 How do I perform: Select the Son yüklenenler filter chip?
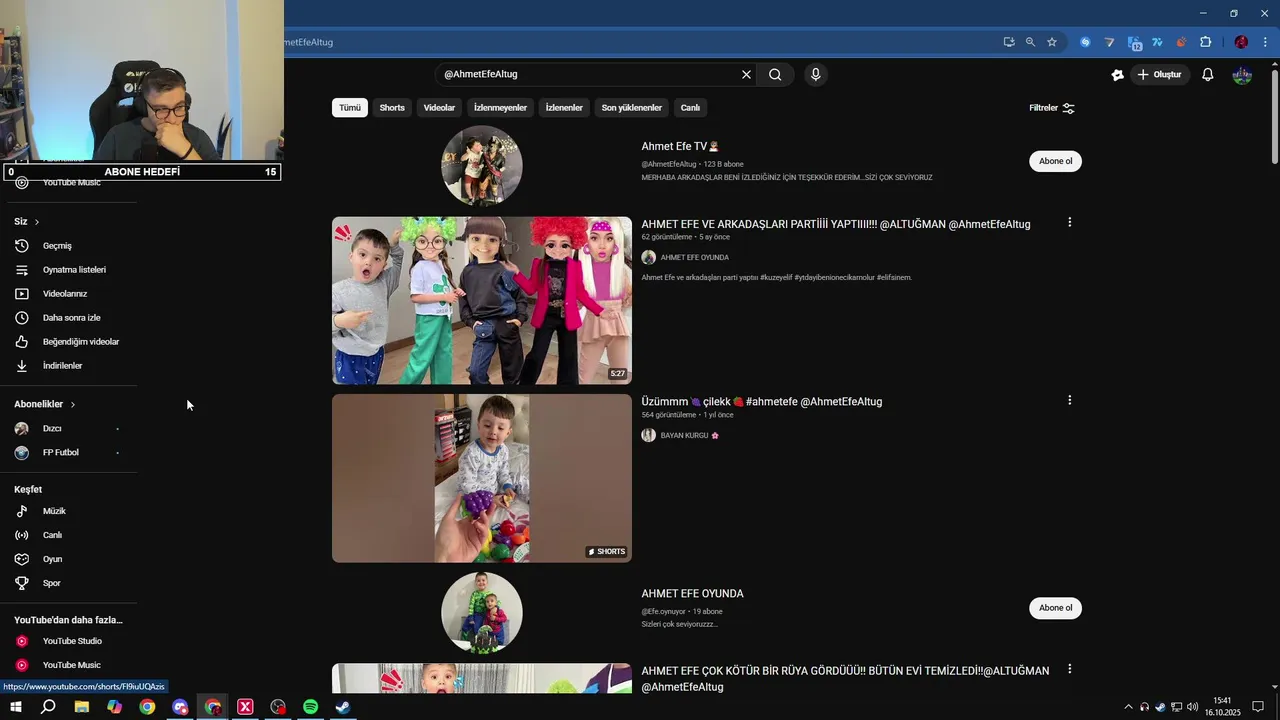[632, 108]
